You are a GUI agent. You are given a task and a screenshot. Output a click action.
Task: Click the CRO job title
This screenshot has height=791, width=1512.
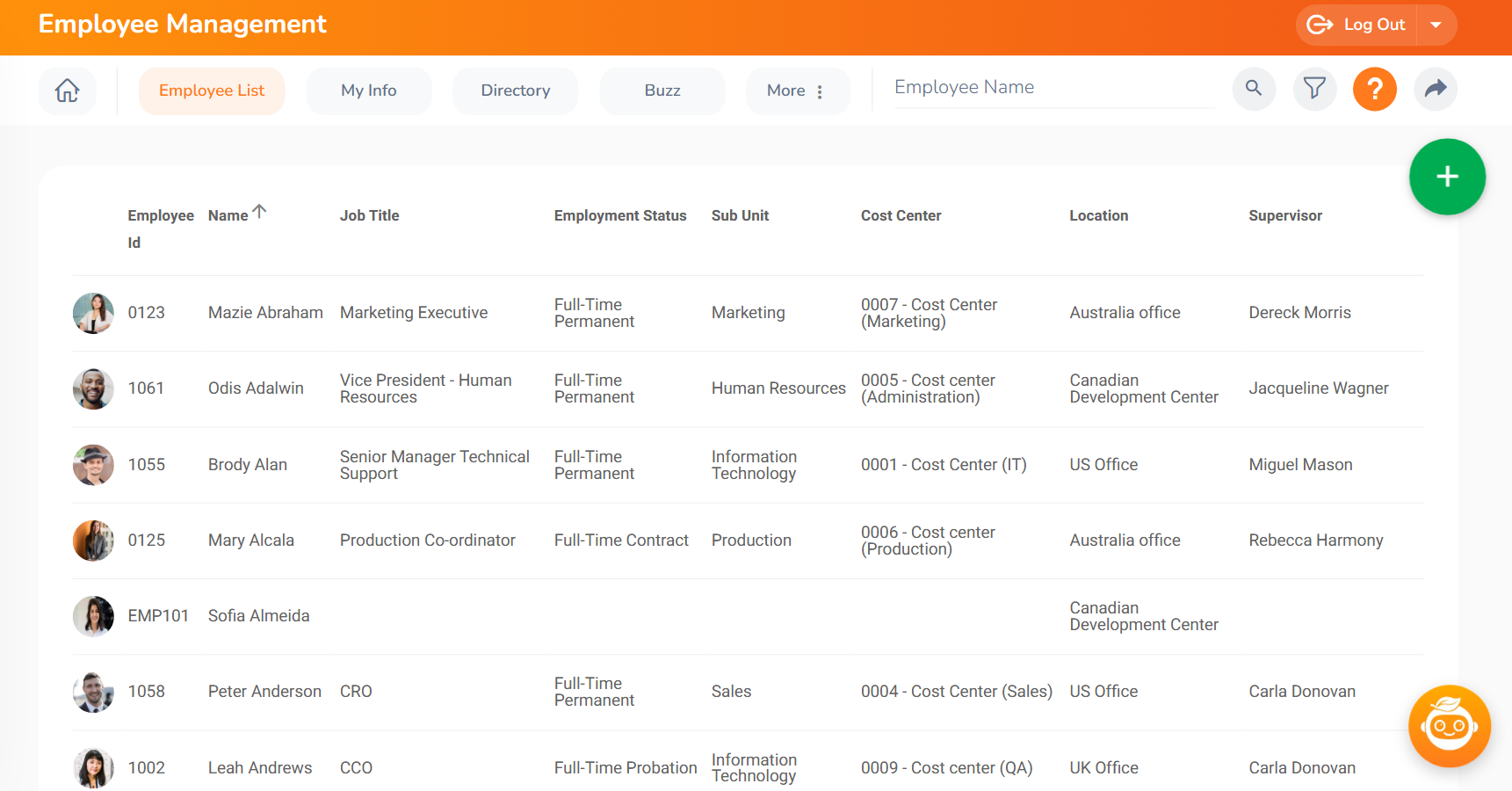(x=356, y=692)
